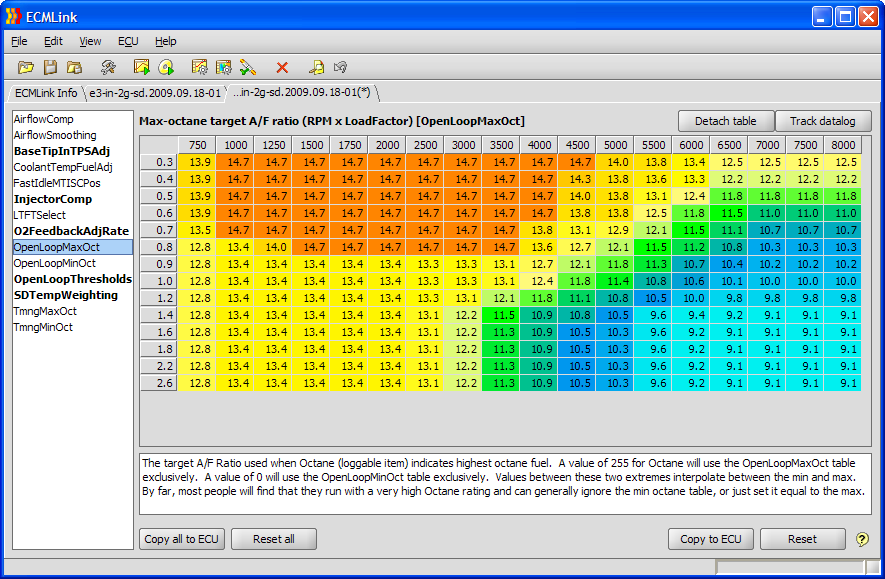885x579 pixels.
Task: Switch to the ECMLink Info tab
Action: pyautogui.click(x=46, y=93)
